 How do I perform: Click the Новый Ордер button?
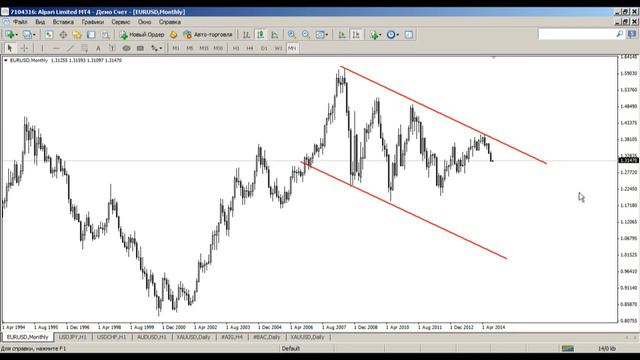tap(142, 35)
